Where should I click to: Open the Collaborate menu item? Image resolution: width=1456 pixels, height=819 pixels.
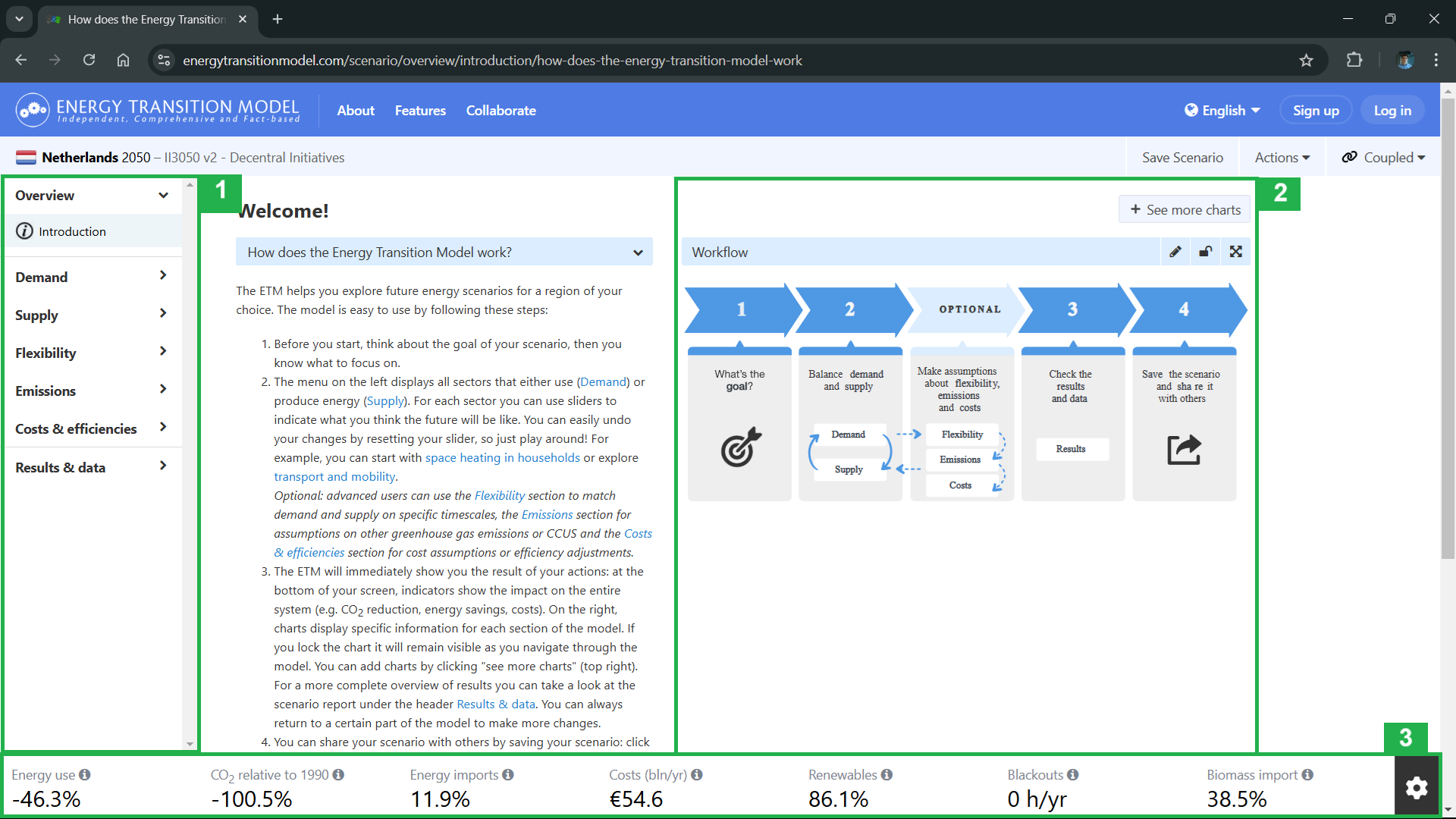[500, 110]
